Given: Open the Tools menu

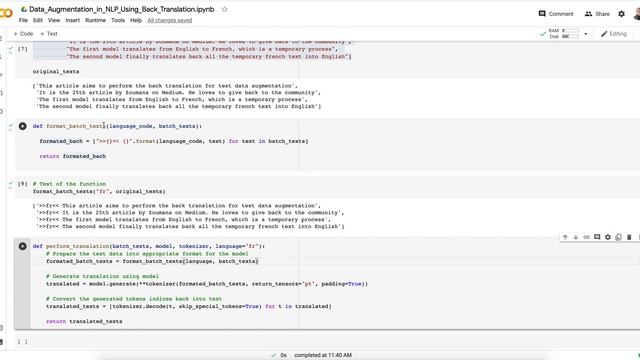Looking at the screenshot, I should point(118,20).
